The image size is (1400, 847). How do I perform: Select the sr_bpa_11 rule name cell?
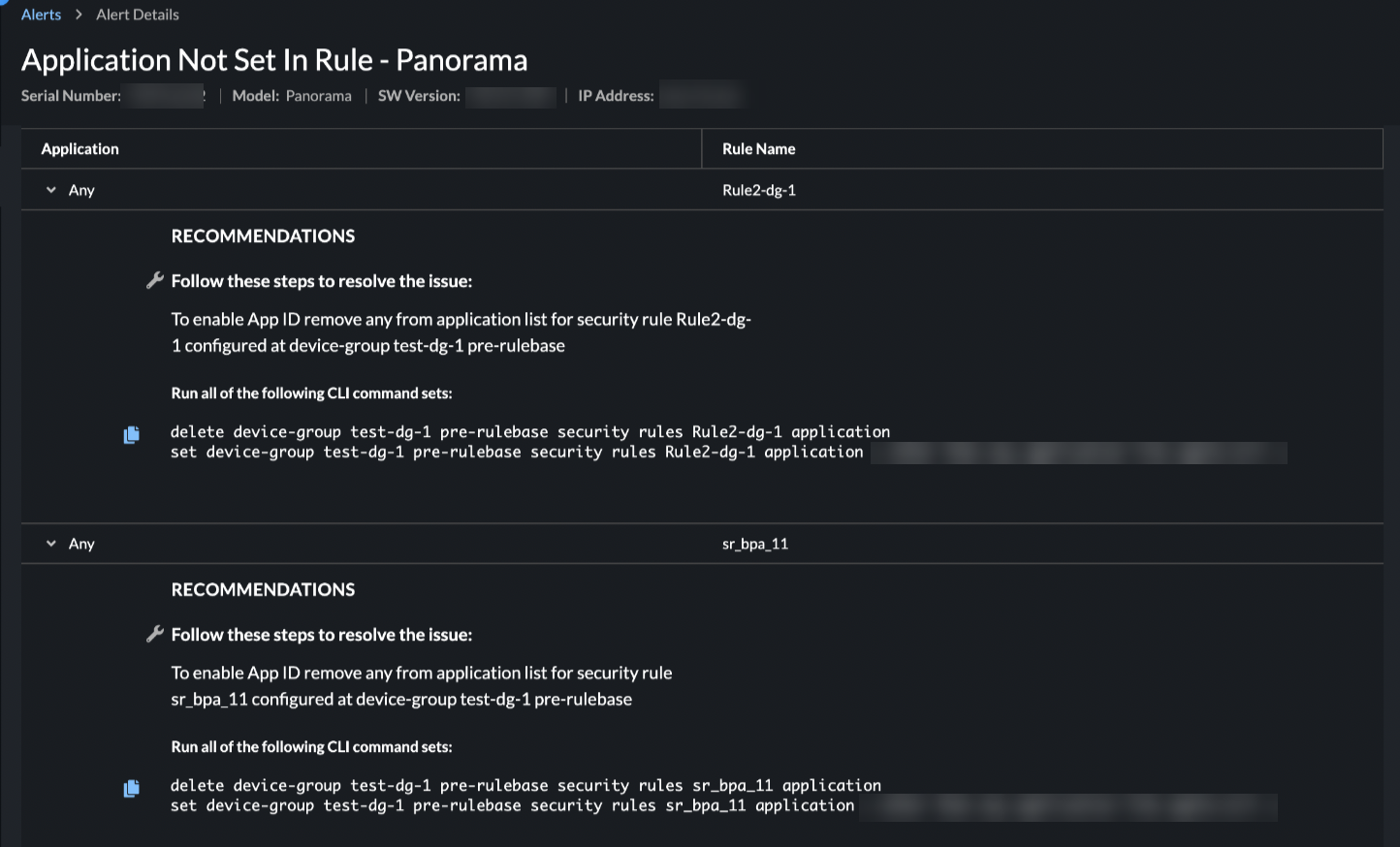coord(755,544)
